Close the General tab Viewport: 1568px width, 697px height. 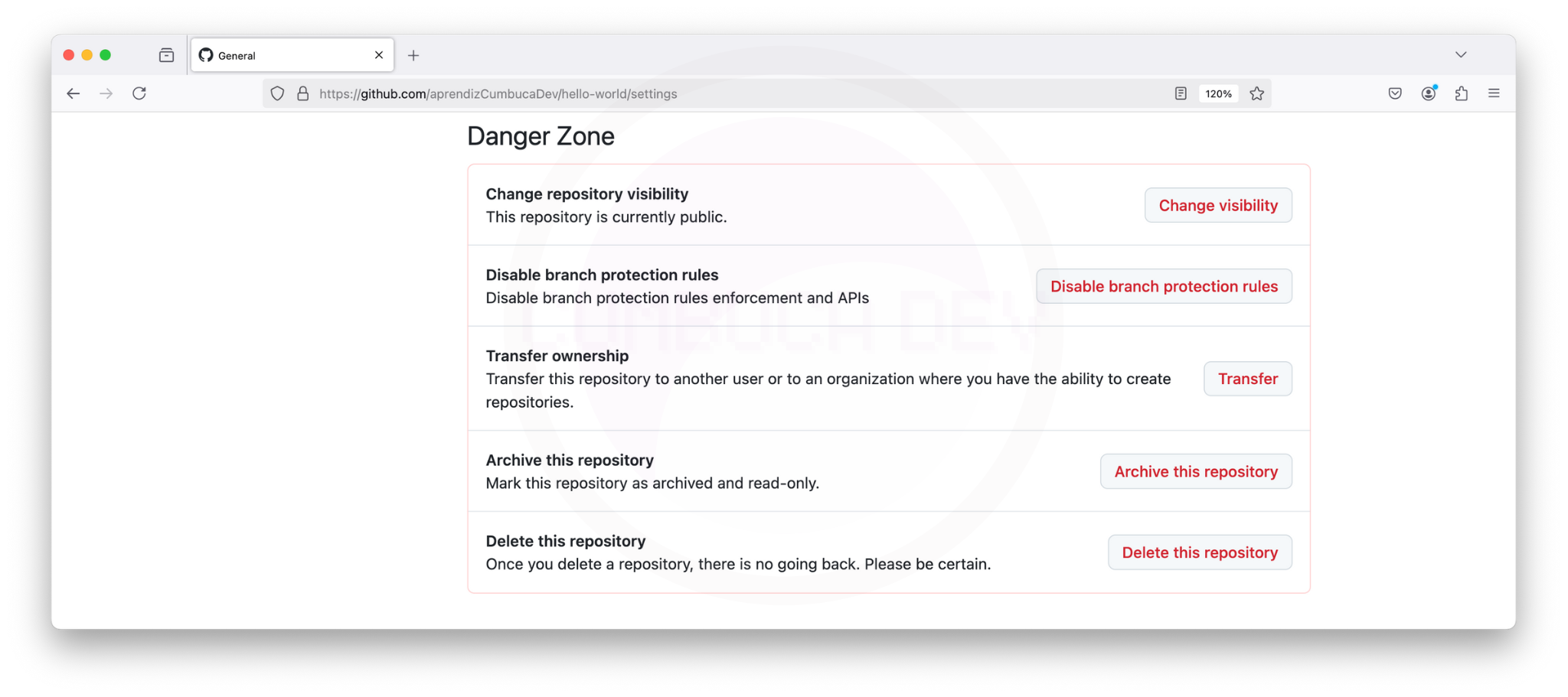(379, 55)
